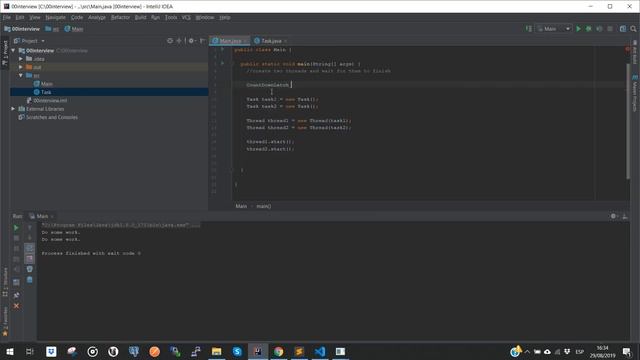Image resolution: width=640 pixels, height=360 pixels.
Task: Close the Main.java tab
Action: tap(245, 41)
